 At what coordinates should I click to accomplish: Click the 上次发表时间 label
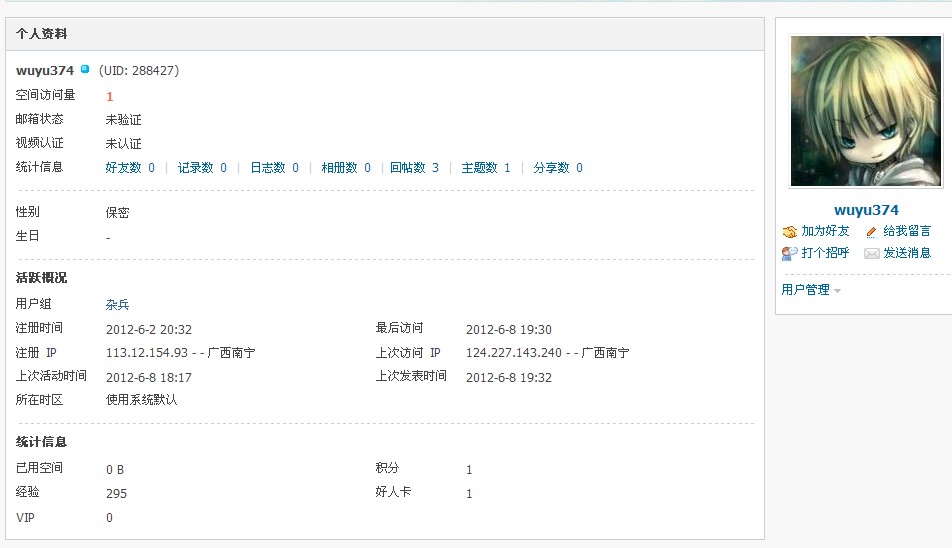[411, 376]
